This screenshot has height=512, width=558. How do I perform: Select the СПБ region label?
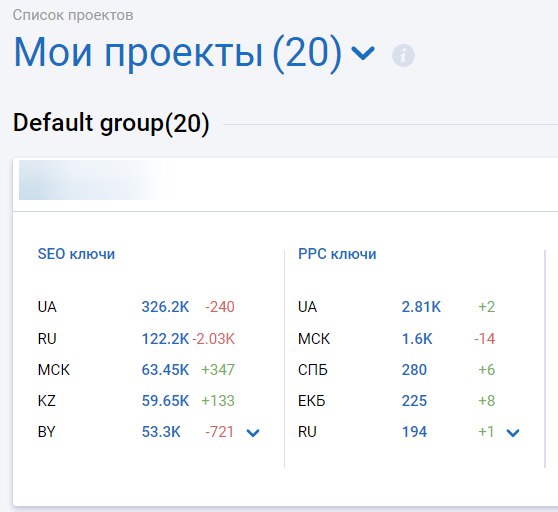[x=313, y=370]
